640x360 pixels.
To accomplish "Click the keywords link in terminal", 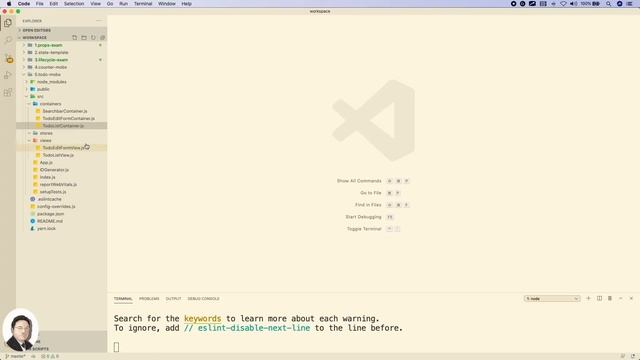I will (202, 318).
